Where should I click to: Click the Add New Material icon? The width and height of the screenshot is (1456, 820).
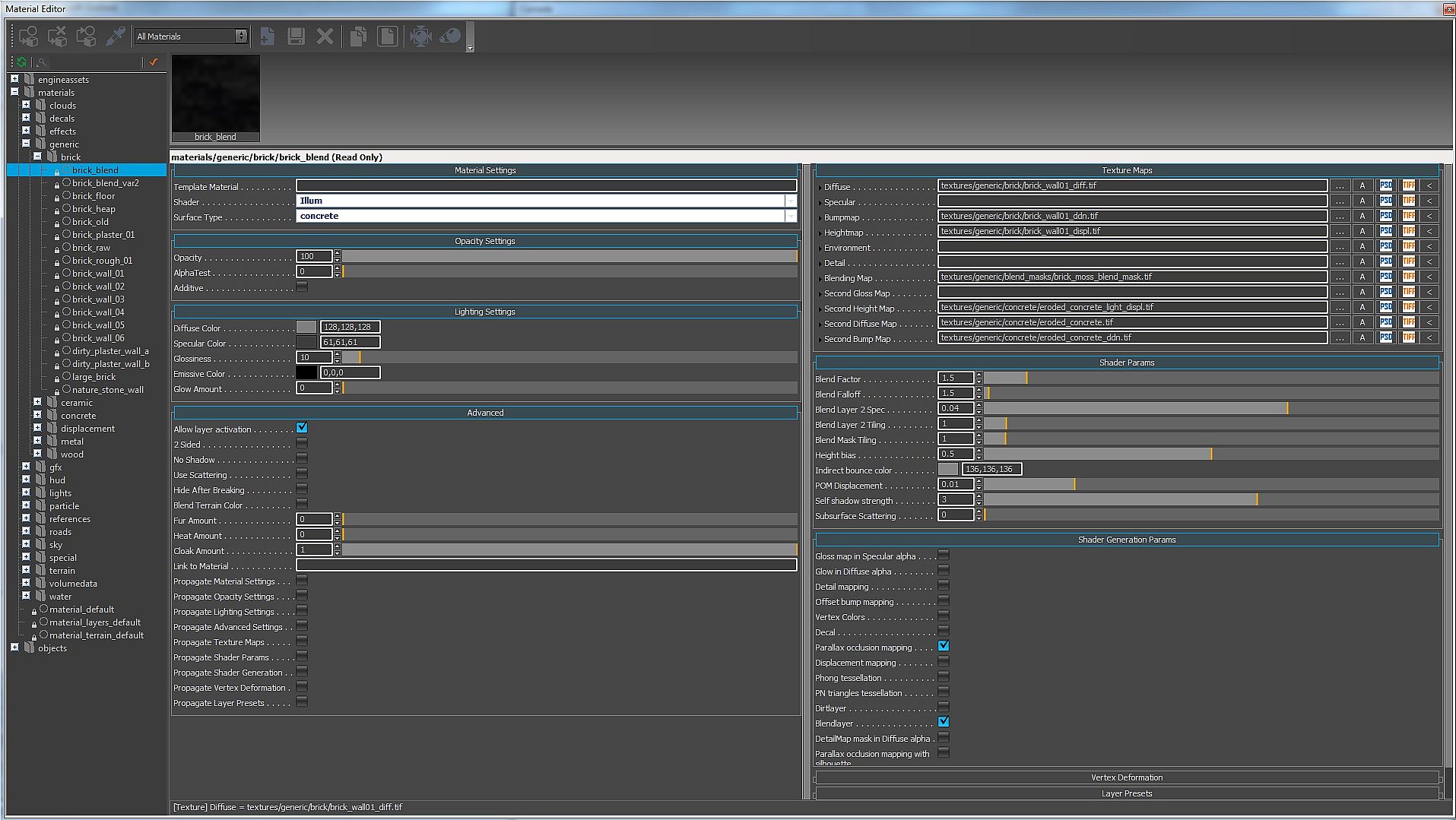pyautogui.click(x=267, y=36)
